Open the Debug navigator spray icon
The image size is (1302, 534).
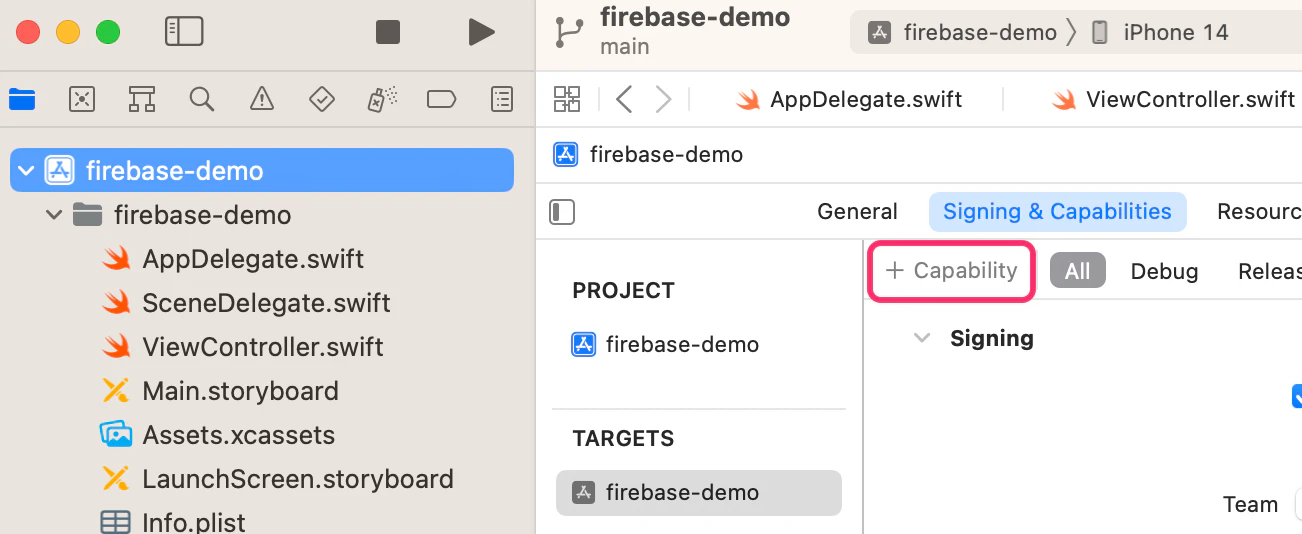coord(382,99)
